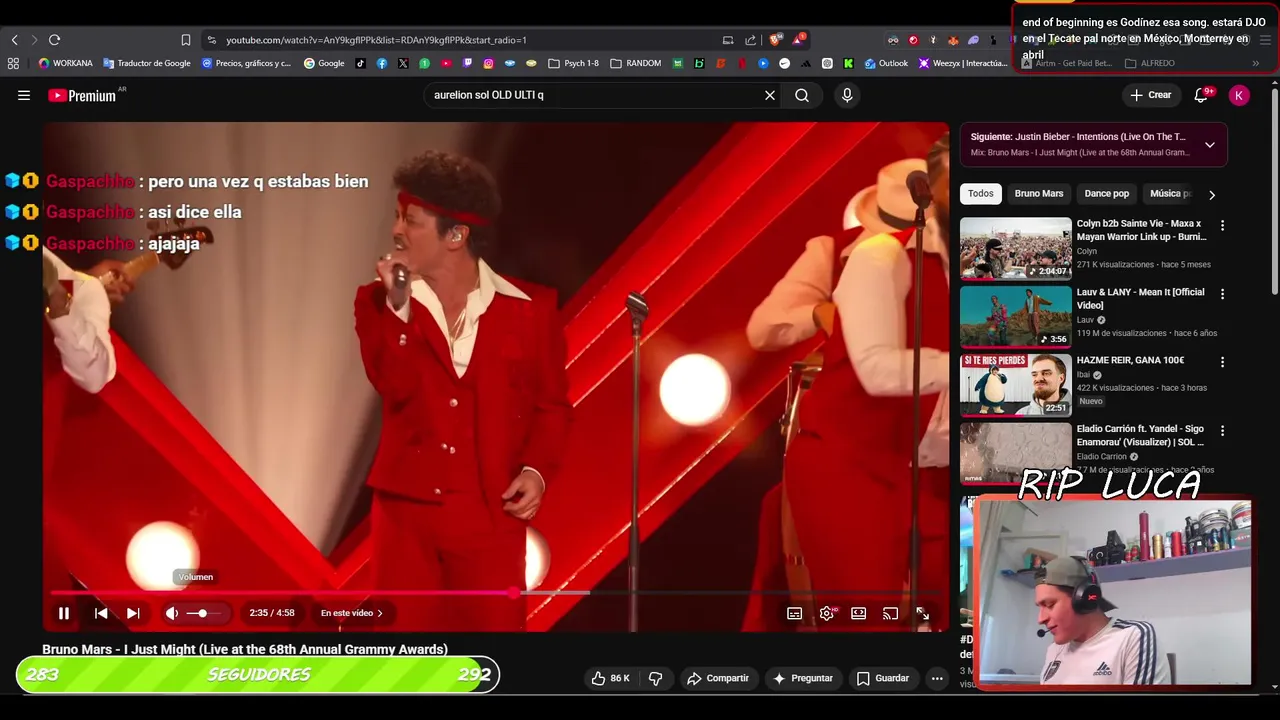Collapse the Siguiente mix panel
Image resolution: width=1280 pixels, height=720 pixels.
pos(1210,144)
